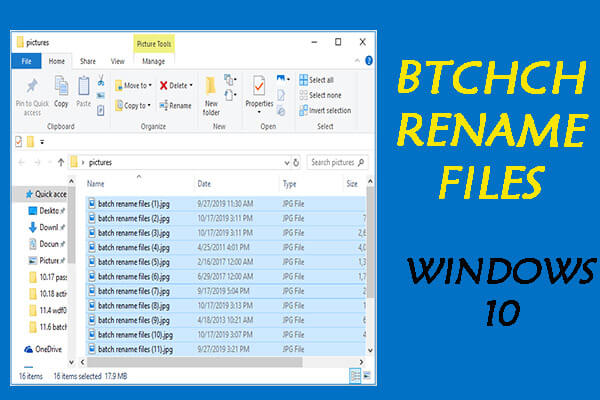
Task: Open Customize Quick Access Toolbar dropdown
Action: pyautogui.click(x=42, y=142)
